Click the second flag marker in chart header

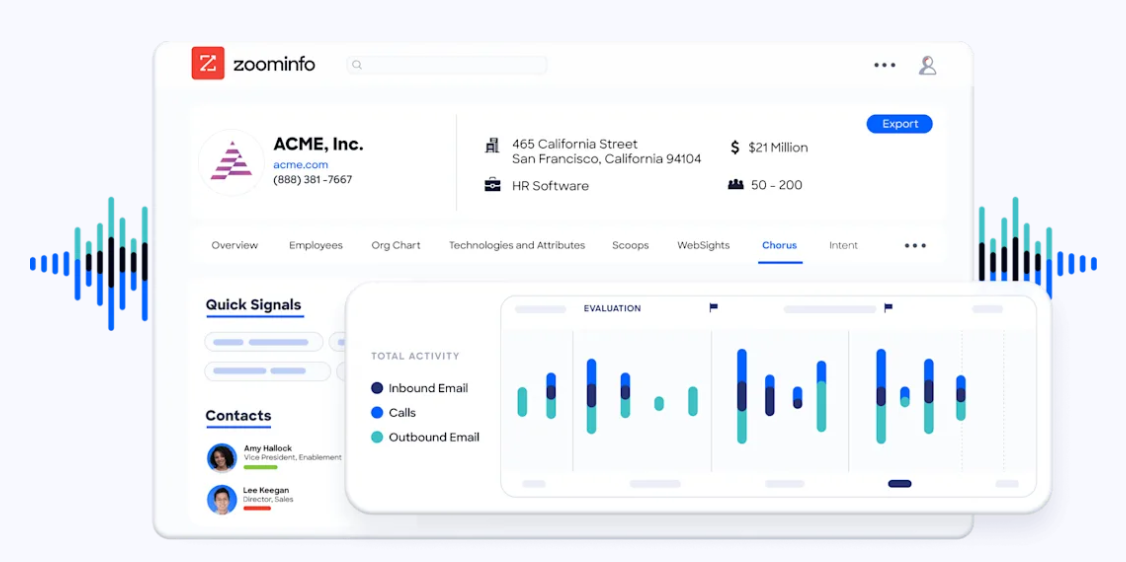pos(888,308)
